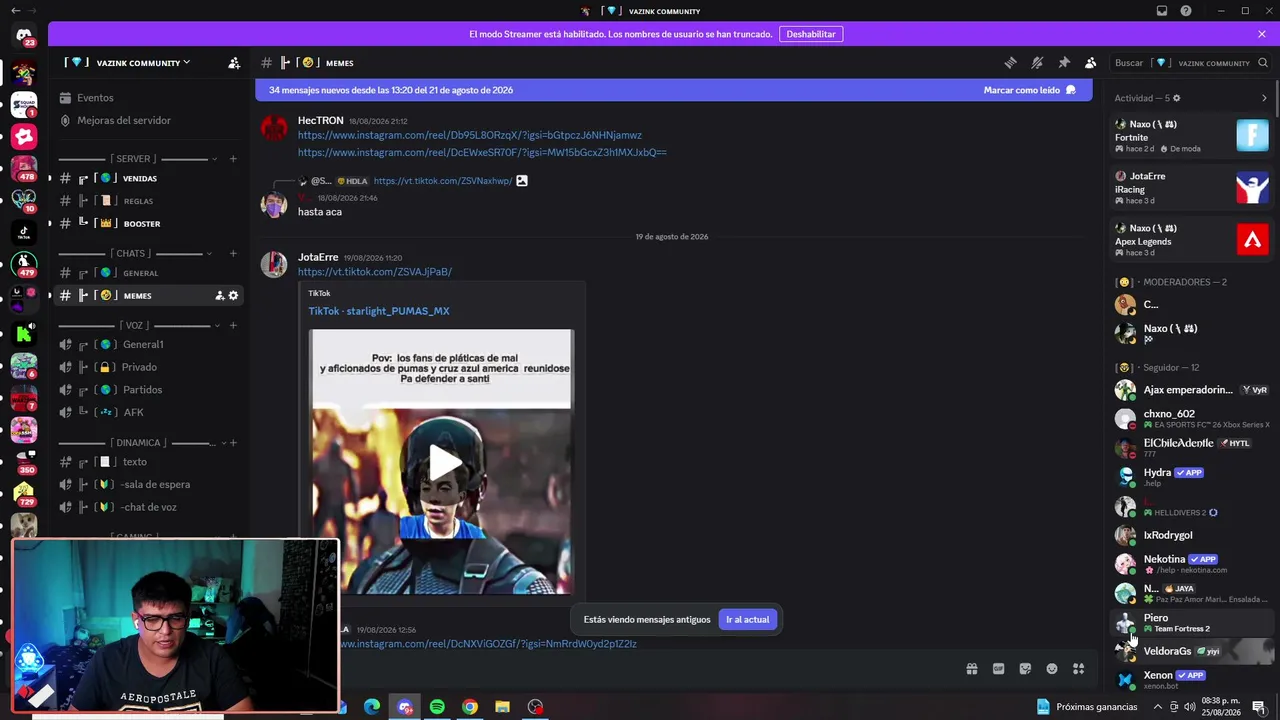Open Actividad settings gear
The height and width of the screenshot is (720, 1280).
pyautogui.click(x=1176, y=98)
